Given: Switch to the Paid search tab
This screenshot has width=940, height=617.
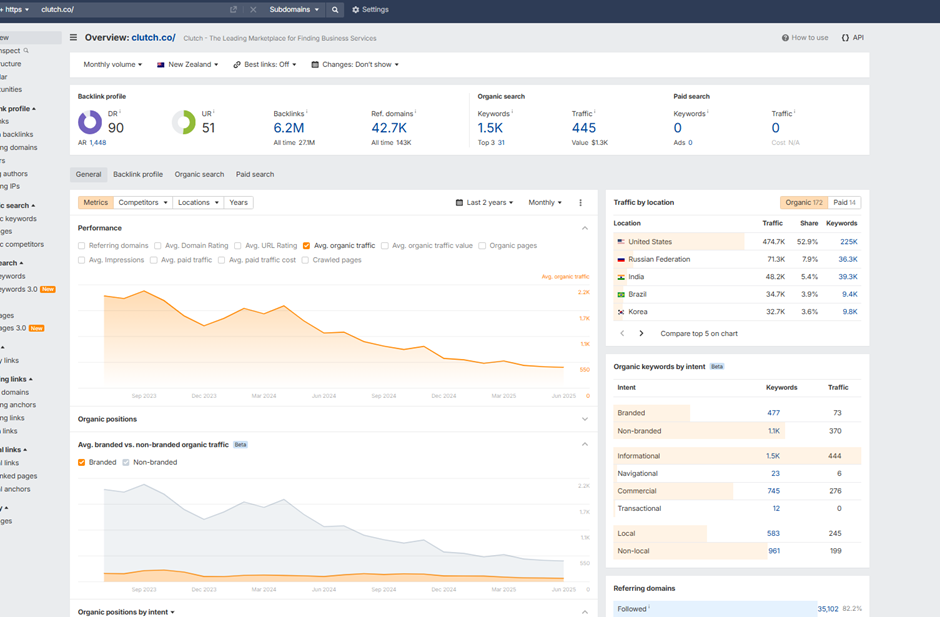Looking at the screenshot, I should pyautogui.click(x=255, y=174).
